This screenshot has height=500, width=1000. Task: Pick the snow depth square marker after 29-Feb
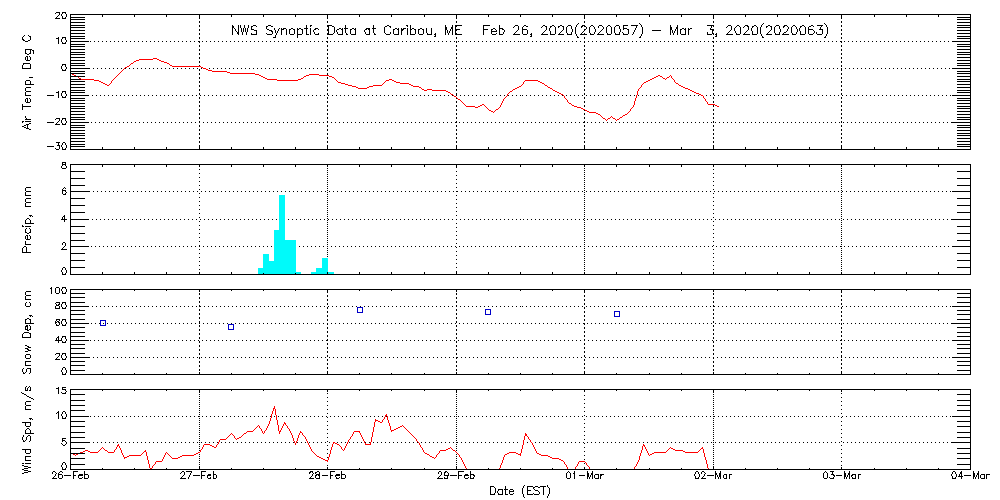pyautogui.click(x=488, y=312)
